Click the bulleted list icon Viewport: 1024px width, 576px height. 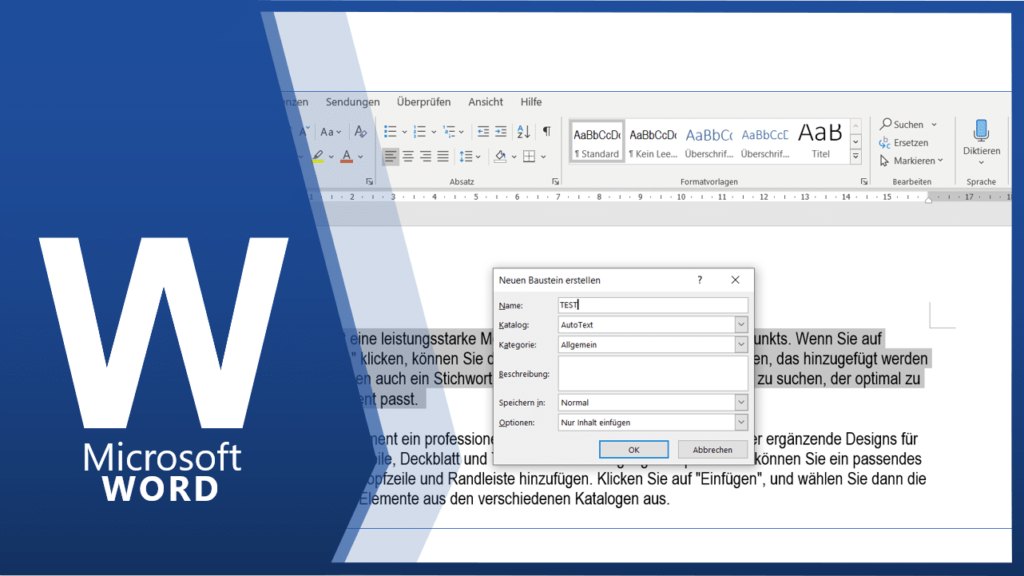point(390,132)
